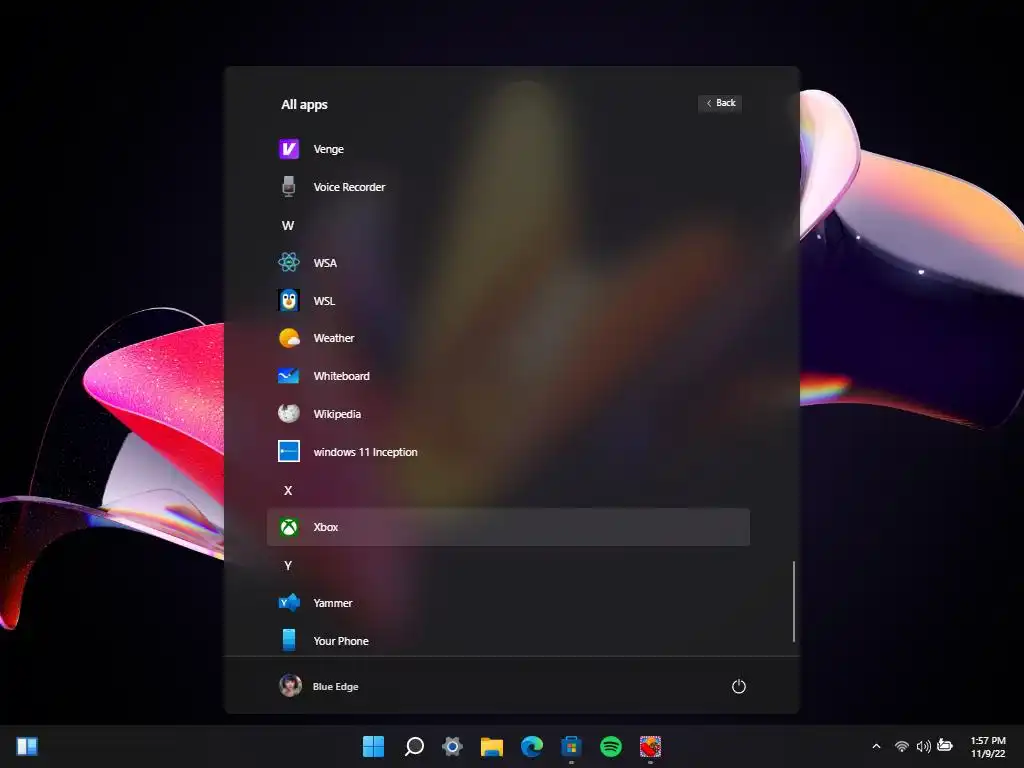1024x768 pixels.
Task: Click the All apps list scrollbar
Action: point(793,601)
